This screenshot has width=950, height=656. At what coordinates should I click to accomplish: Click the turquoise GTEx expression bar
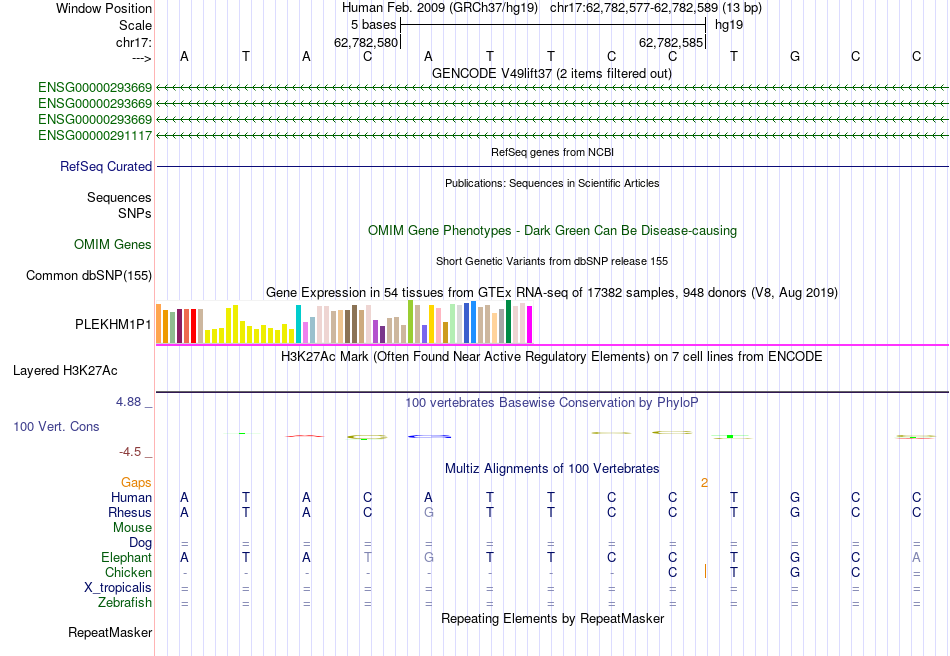point(298,324)
